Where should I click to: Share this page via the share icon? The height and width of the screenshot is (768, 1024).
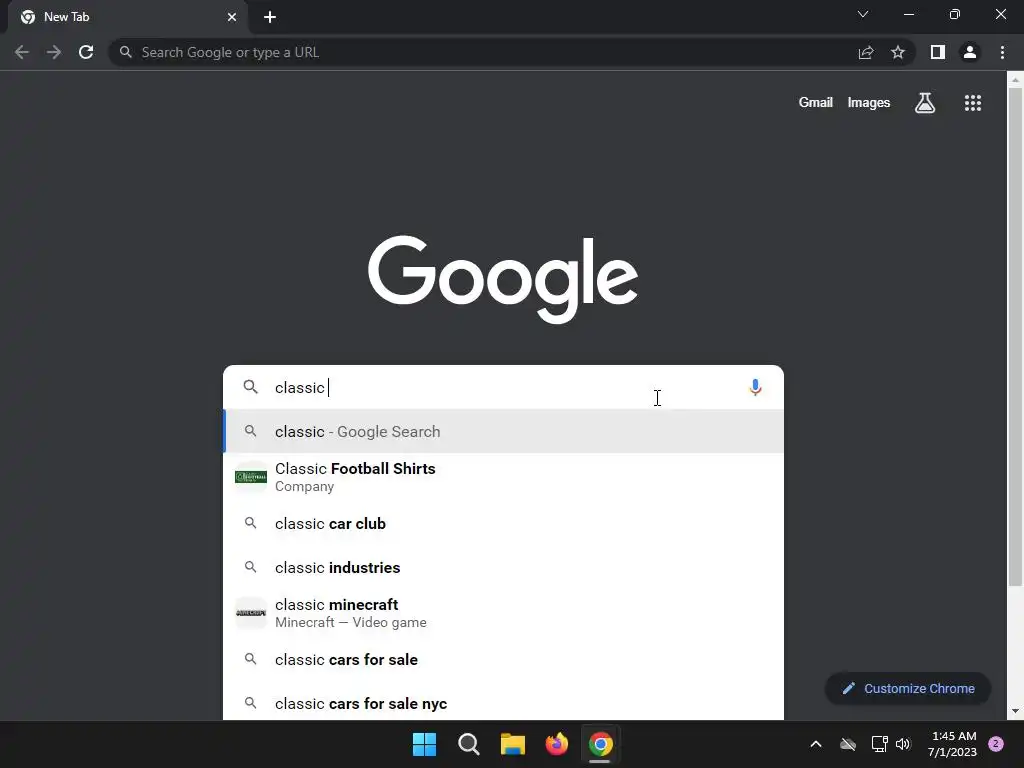tap(866, 52)
